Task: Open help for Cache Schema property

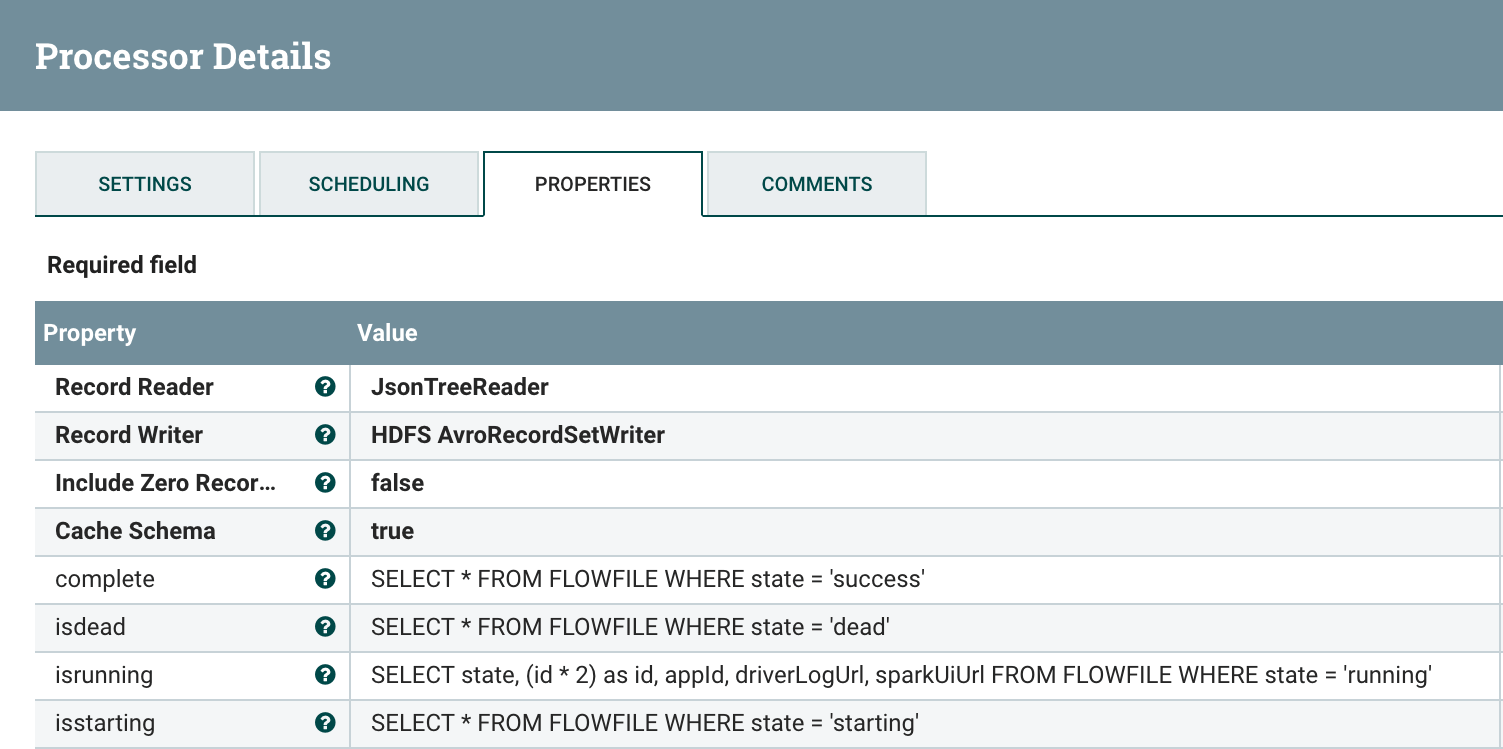Action: 324,531
